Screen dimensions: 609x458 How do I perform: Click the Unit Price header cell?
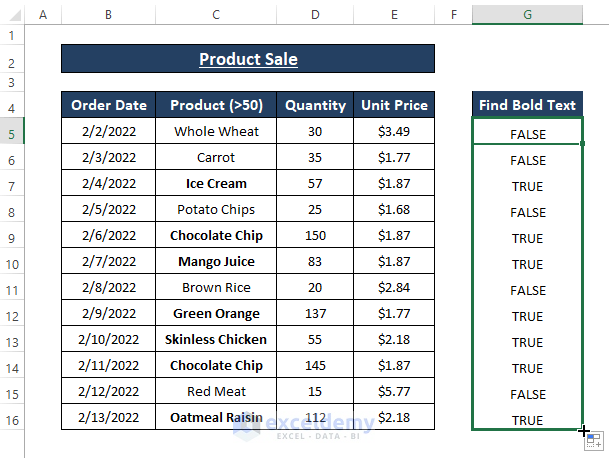[395, 105]
